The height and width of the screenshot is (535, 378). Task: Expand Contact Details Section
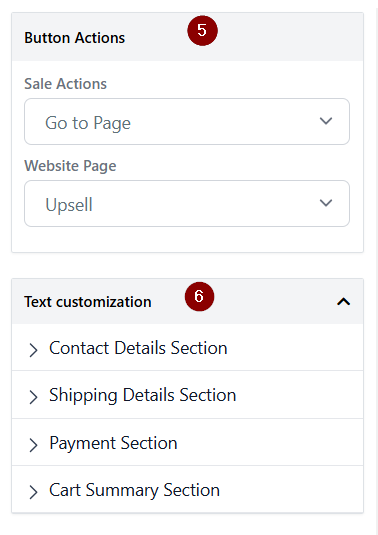pos(188,348)
